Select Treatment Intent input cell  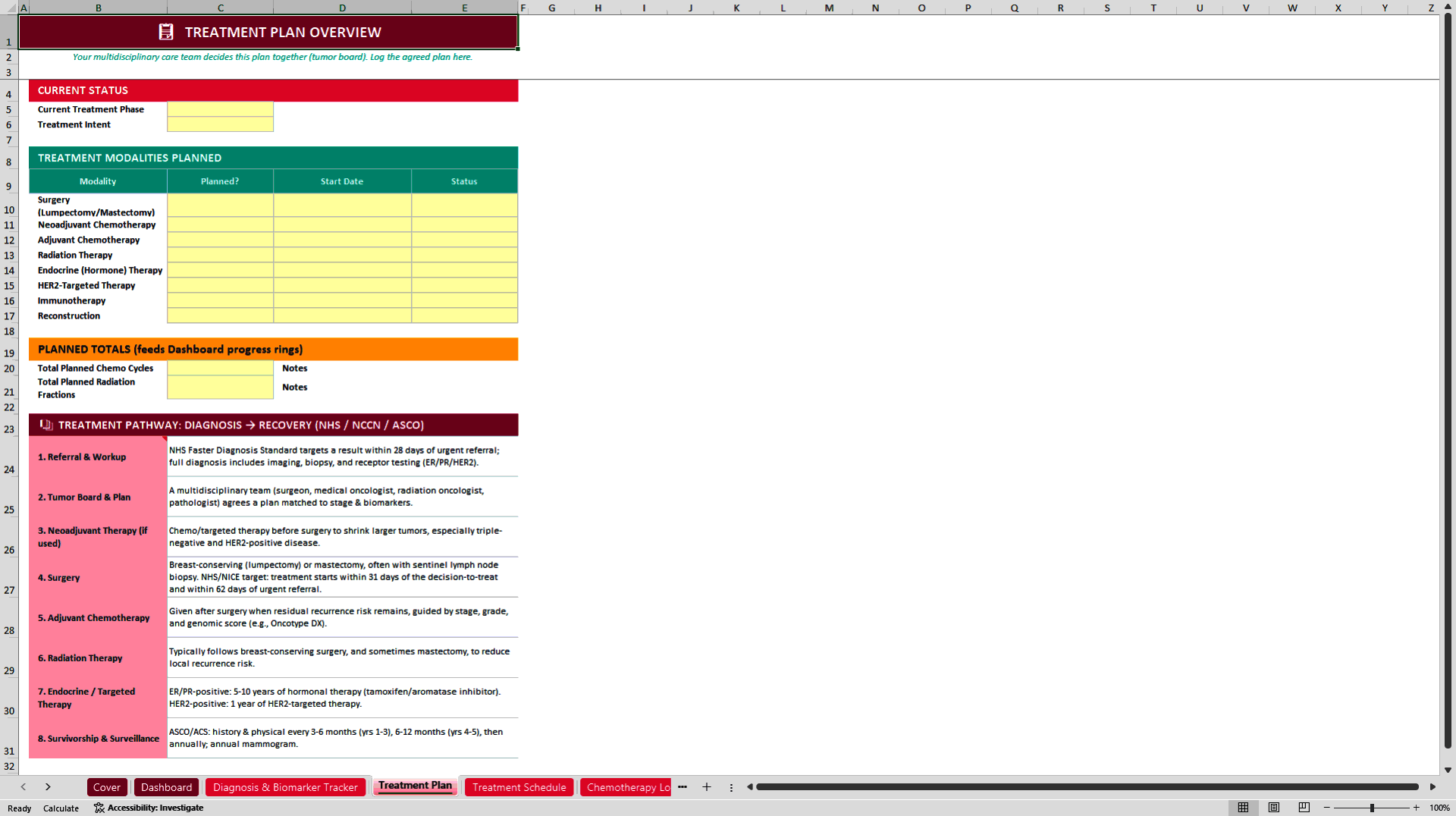220,124
